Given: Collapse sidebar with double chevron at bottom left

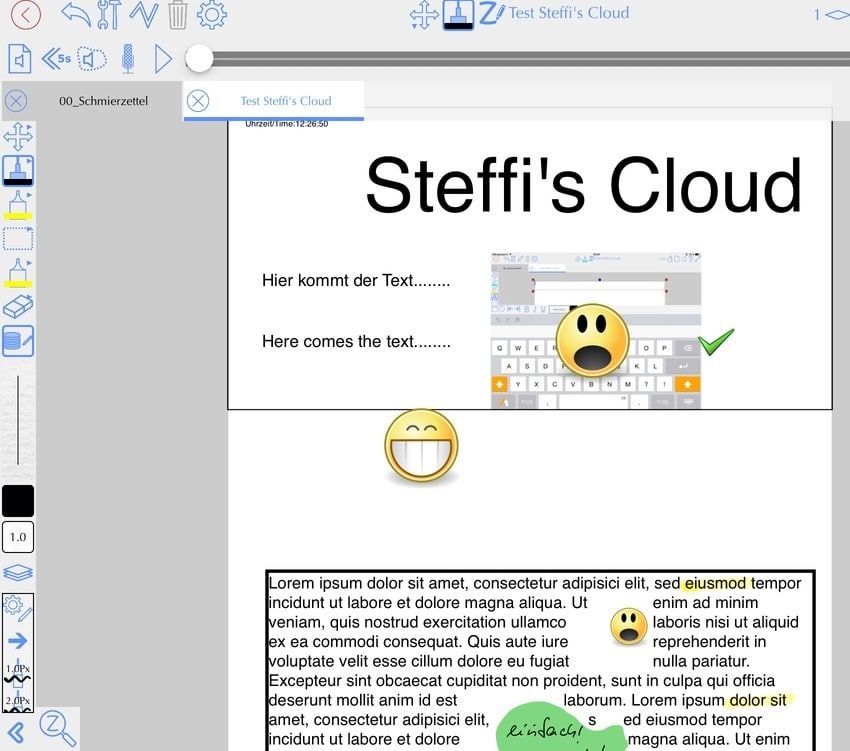Looking at the screenshot, I should coord(16,731).
